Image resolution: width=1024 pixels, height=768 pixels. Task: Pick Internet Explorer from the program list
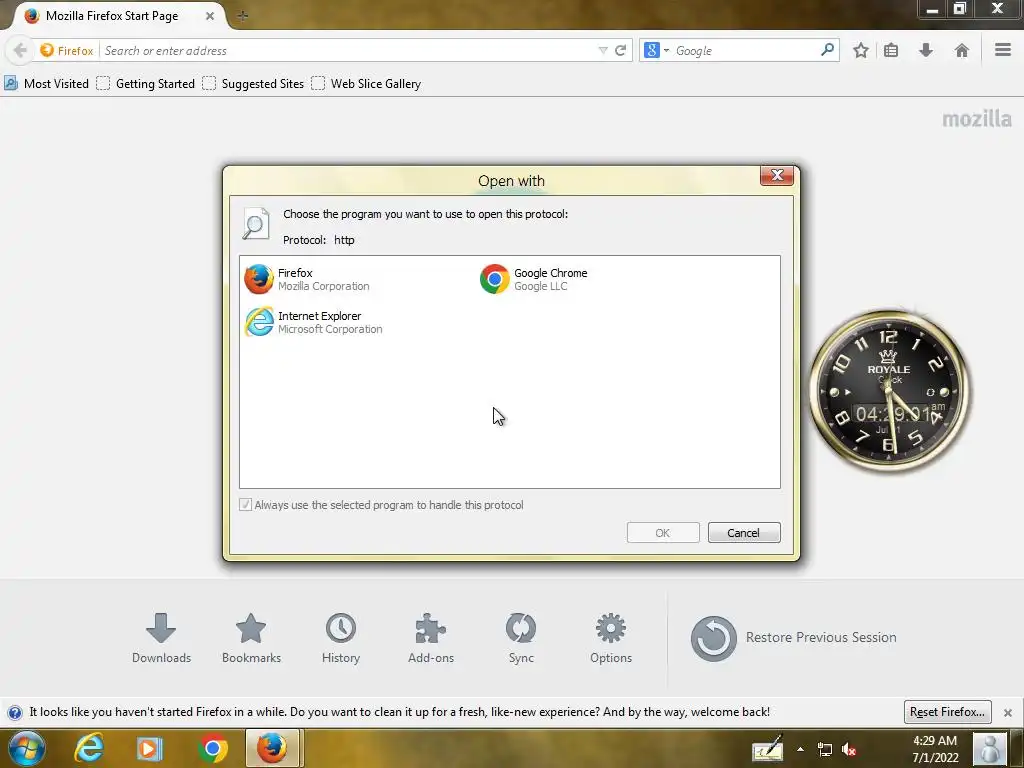tap(313, 323)
